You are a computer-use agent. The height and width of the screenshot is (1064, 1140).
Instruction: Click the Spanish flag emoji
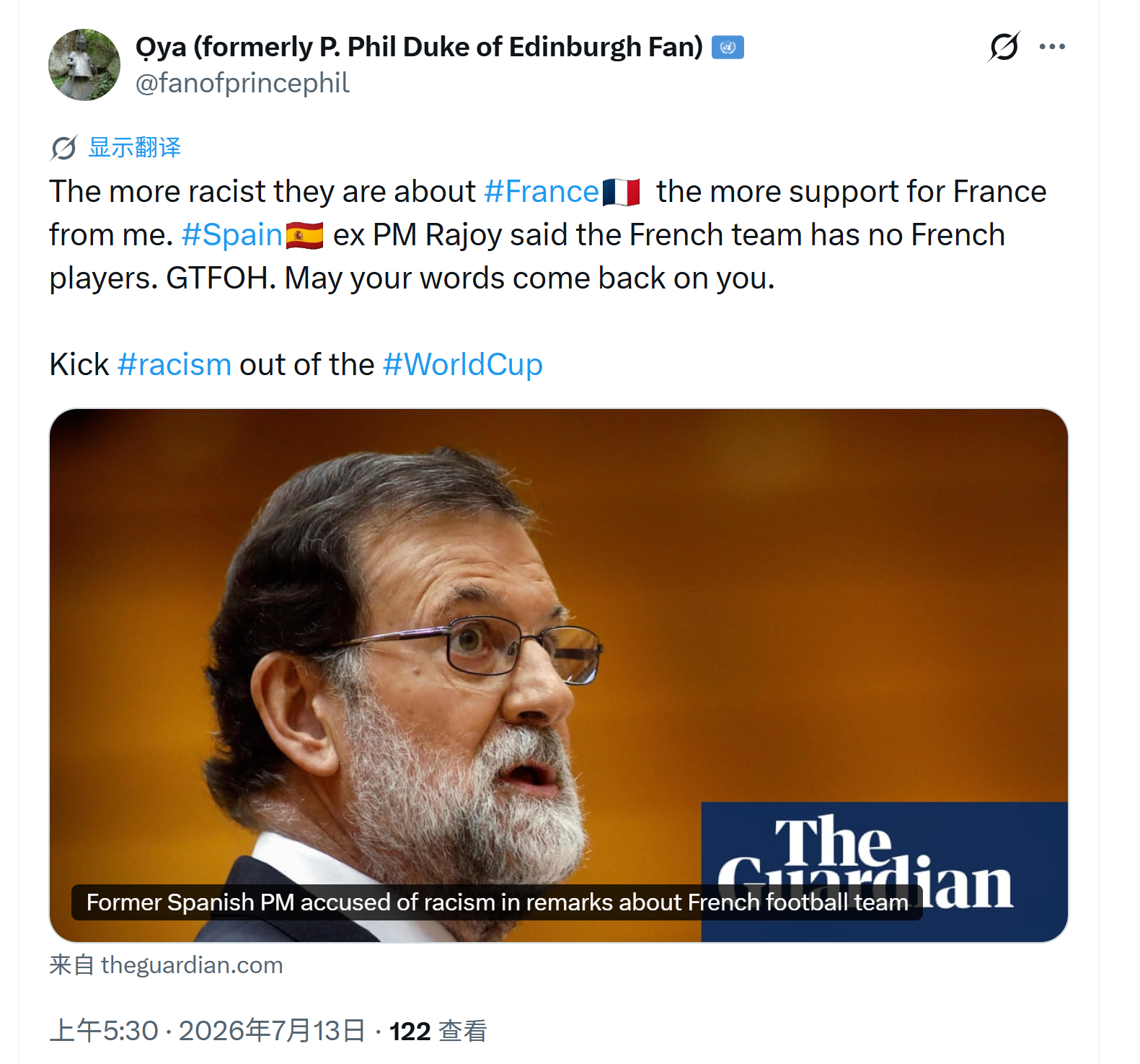304,236
